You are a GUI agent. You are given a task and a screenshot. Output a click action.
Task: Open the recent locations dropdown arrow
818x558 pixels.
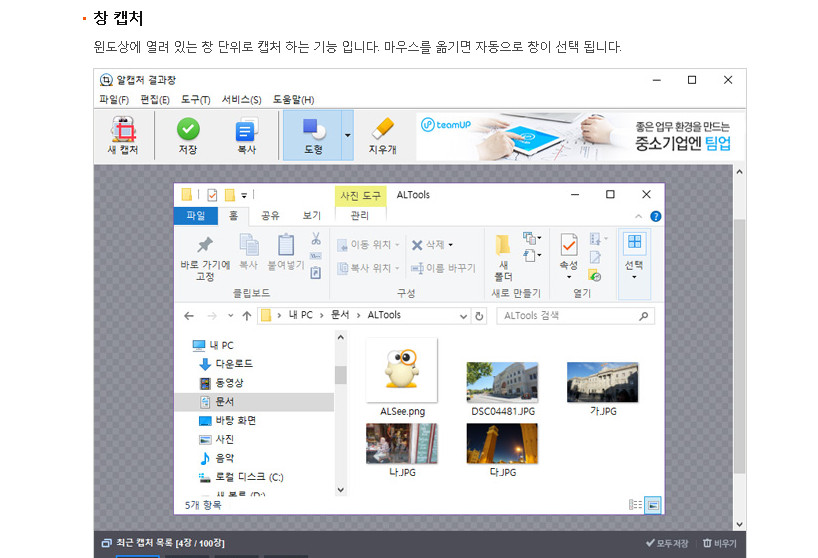click(x=231, y=316)
